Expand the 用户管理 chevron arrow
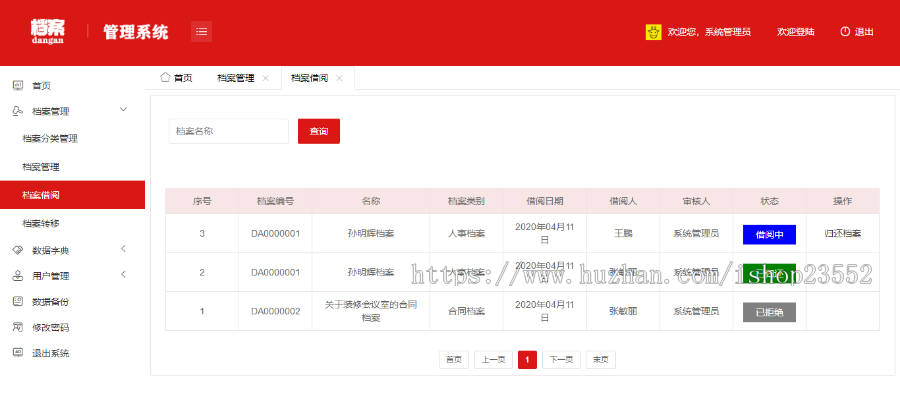Image resolution: width=900 pixels, height=402 pixels. 123,275
